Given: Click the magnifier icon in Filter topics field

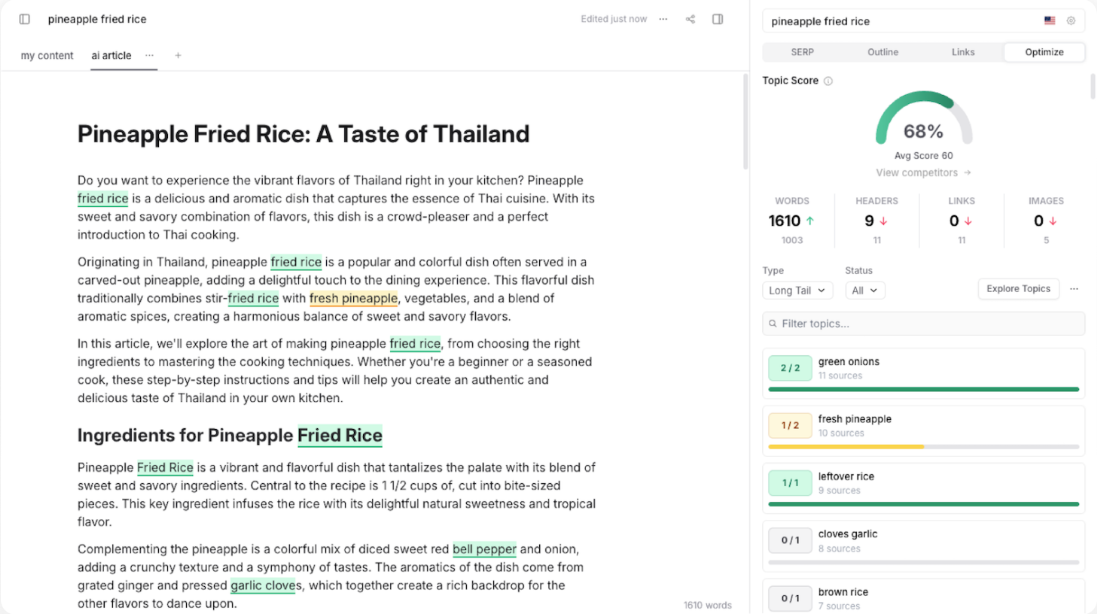Looking at the screenshot, I should pos(771,323).
